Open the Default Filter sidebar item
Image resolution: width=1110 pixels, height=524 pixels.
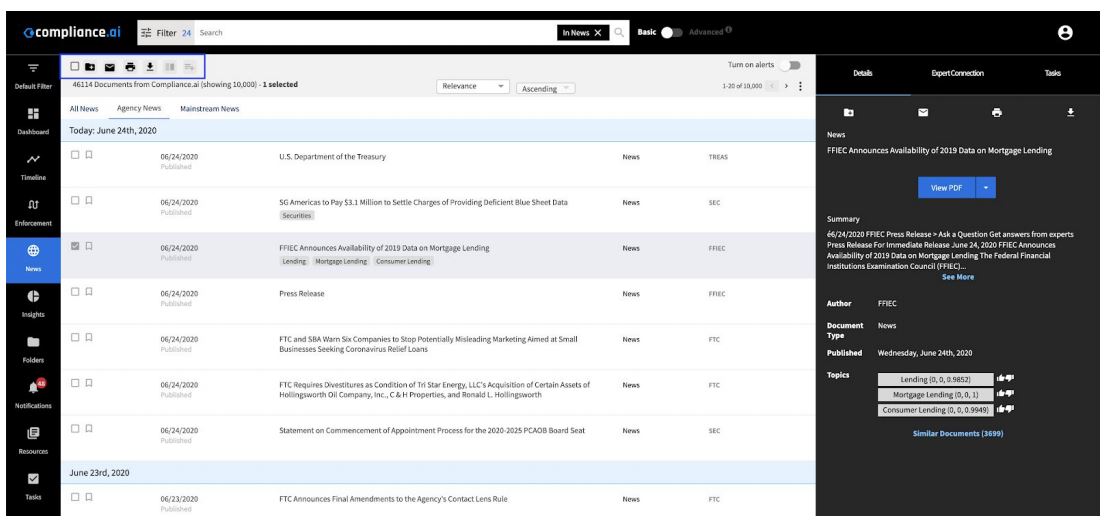pos(33,76)
